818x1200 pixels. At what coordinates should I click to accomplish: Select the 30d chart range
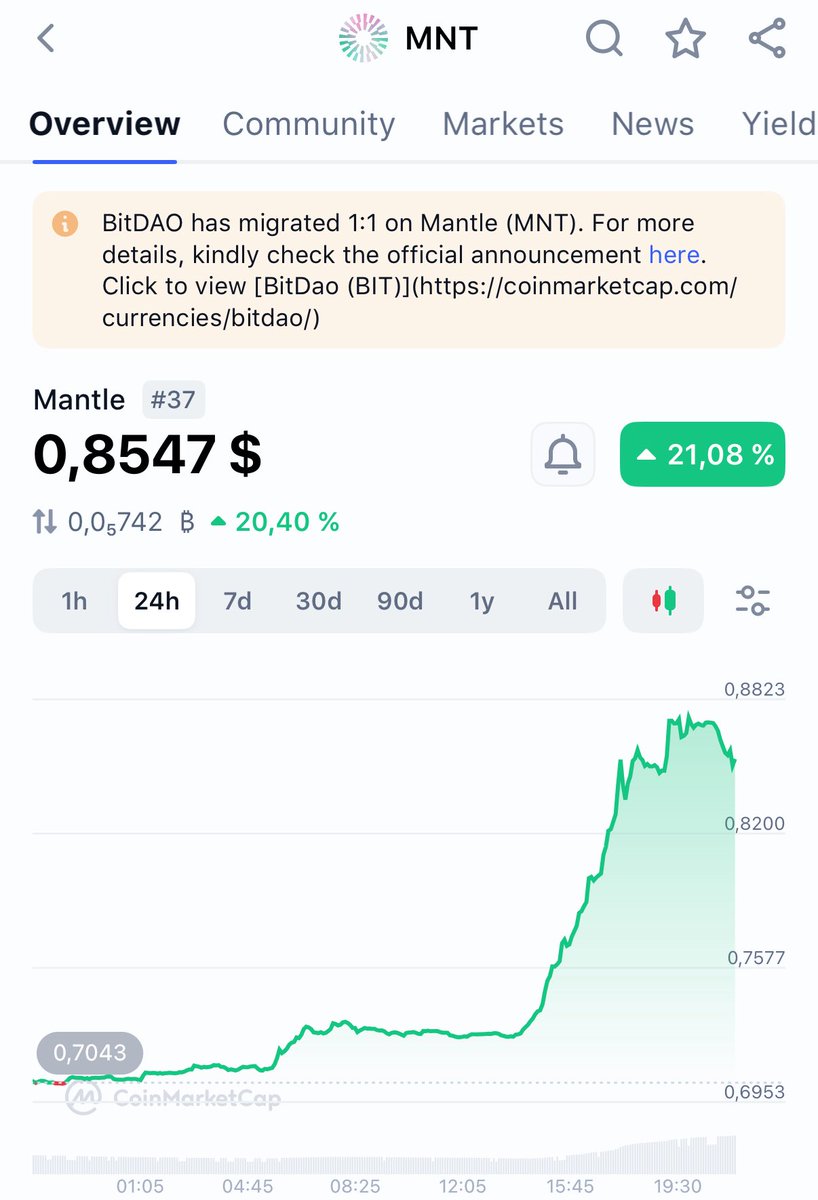[x=318, y=601]
